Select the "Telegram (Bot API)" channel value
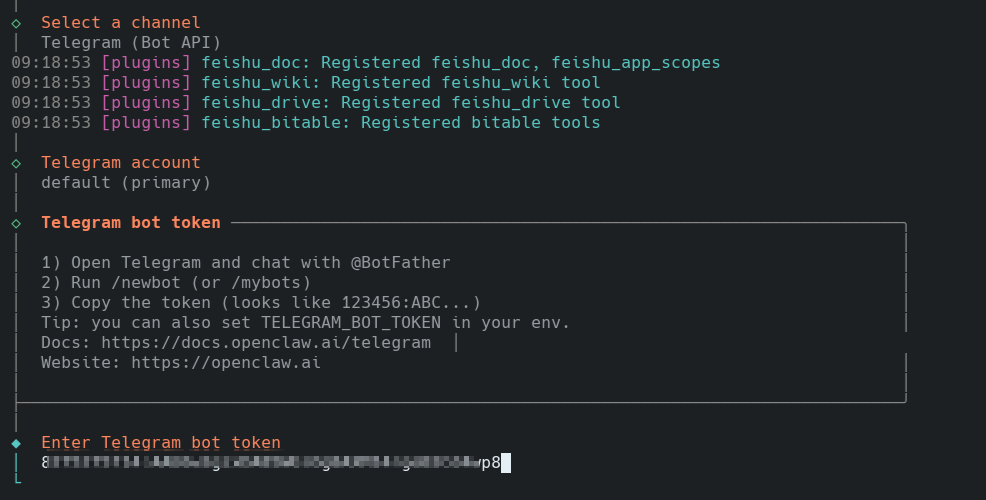 (x=131, y=42)
